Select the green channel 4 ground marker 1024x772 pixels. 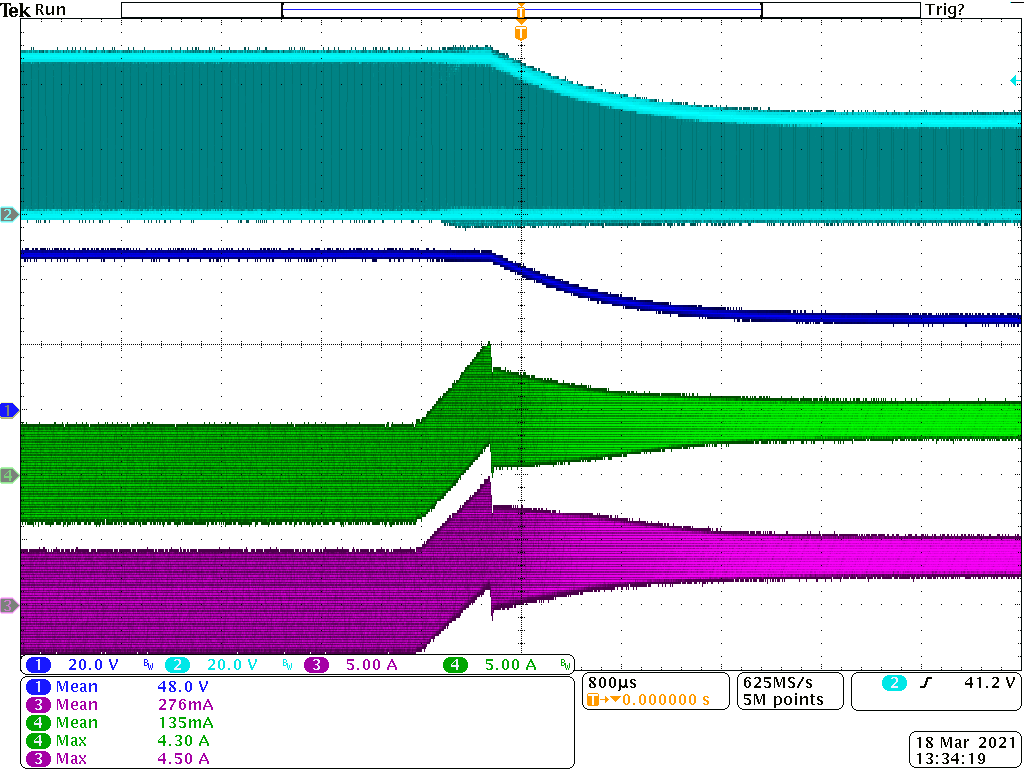[x=9, y=476]
